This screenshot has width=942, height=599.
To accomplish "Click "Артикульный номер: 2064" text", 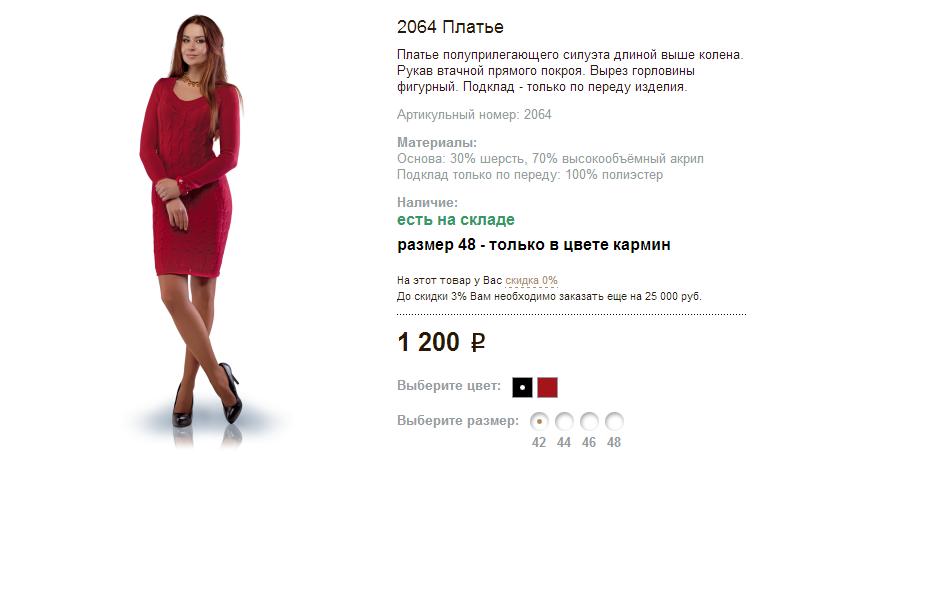I will click(x=474, y=115).
